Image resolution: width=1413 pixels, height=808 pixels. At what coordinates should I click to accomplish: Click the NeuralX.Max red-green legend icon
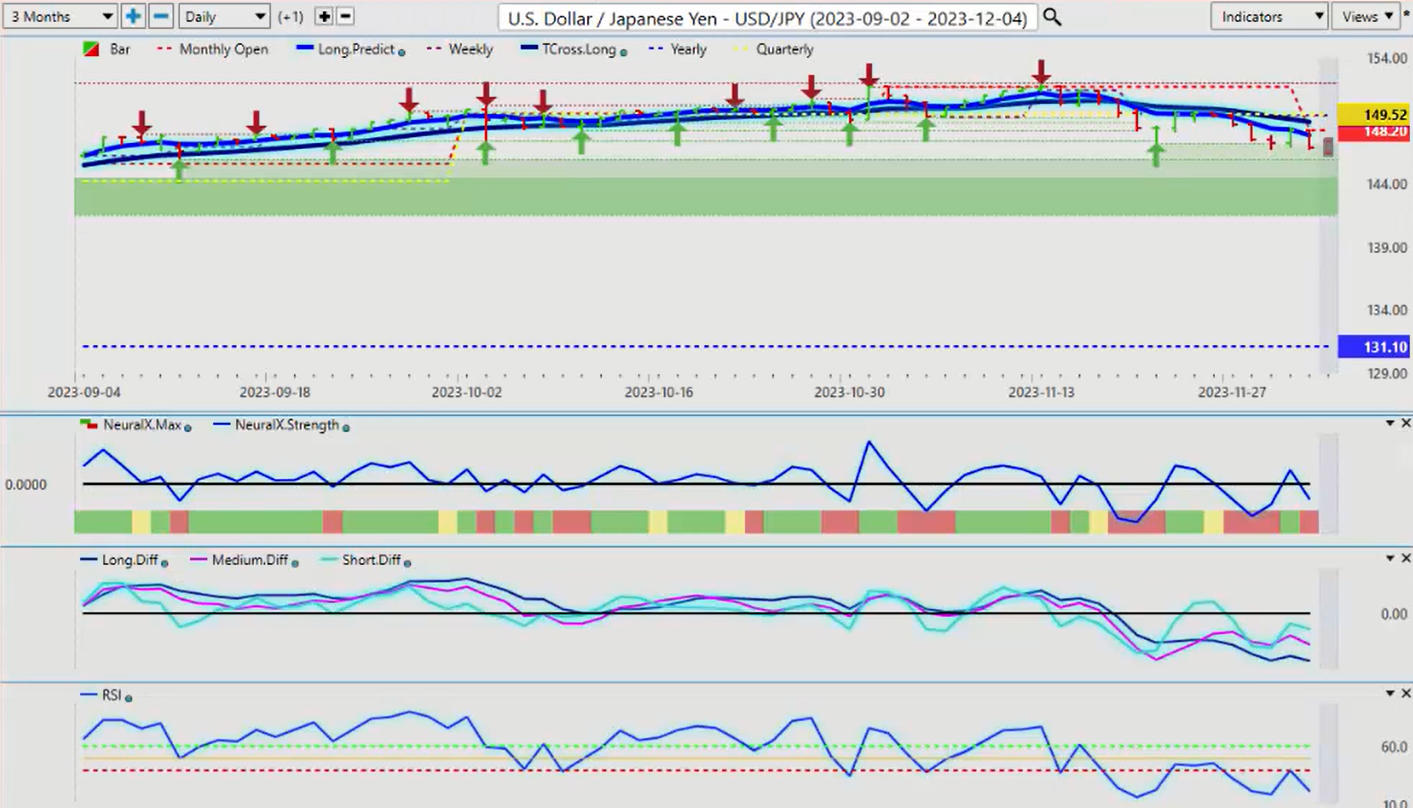[x=90, y=424]
